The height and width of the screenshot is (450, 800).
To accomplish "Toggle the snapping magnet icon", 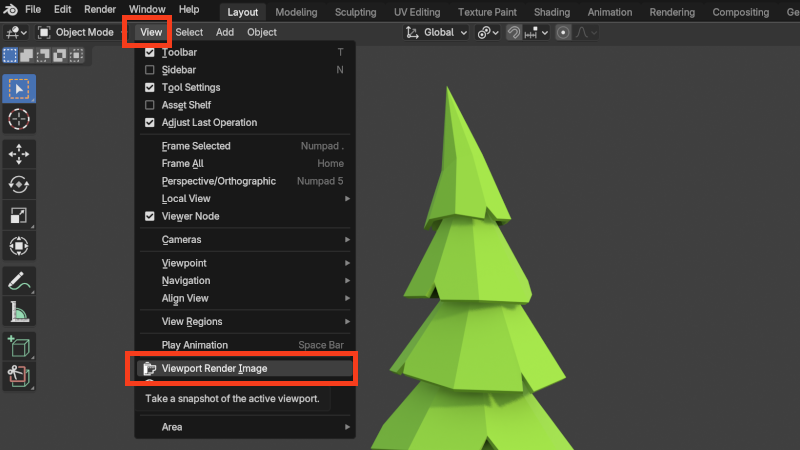I will [x=514, y=32].
